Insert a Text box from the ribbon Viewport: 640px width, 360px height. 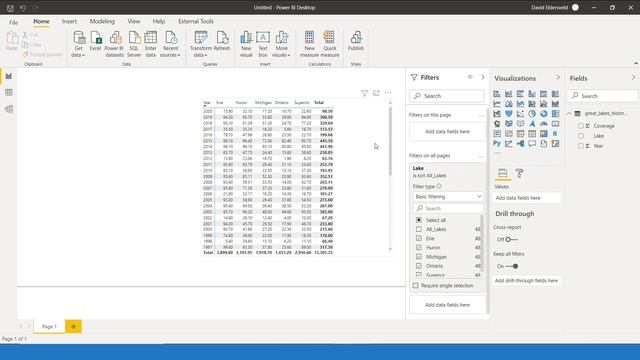pos(263,44)
